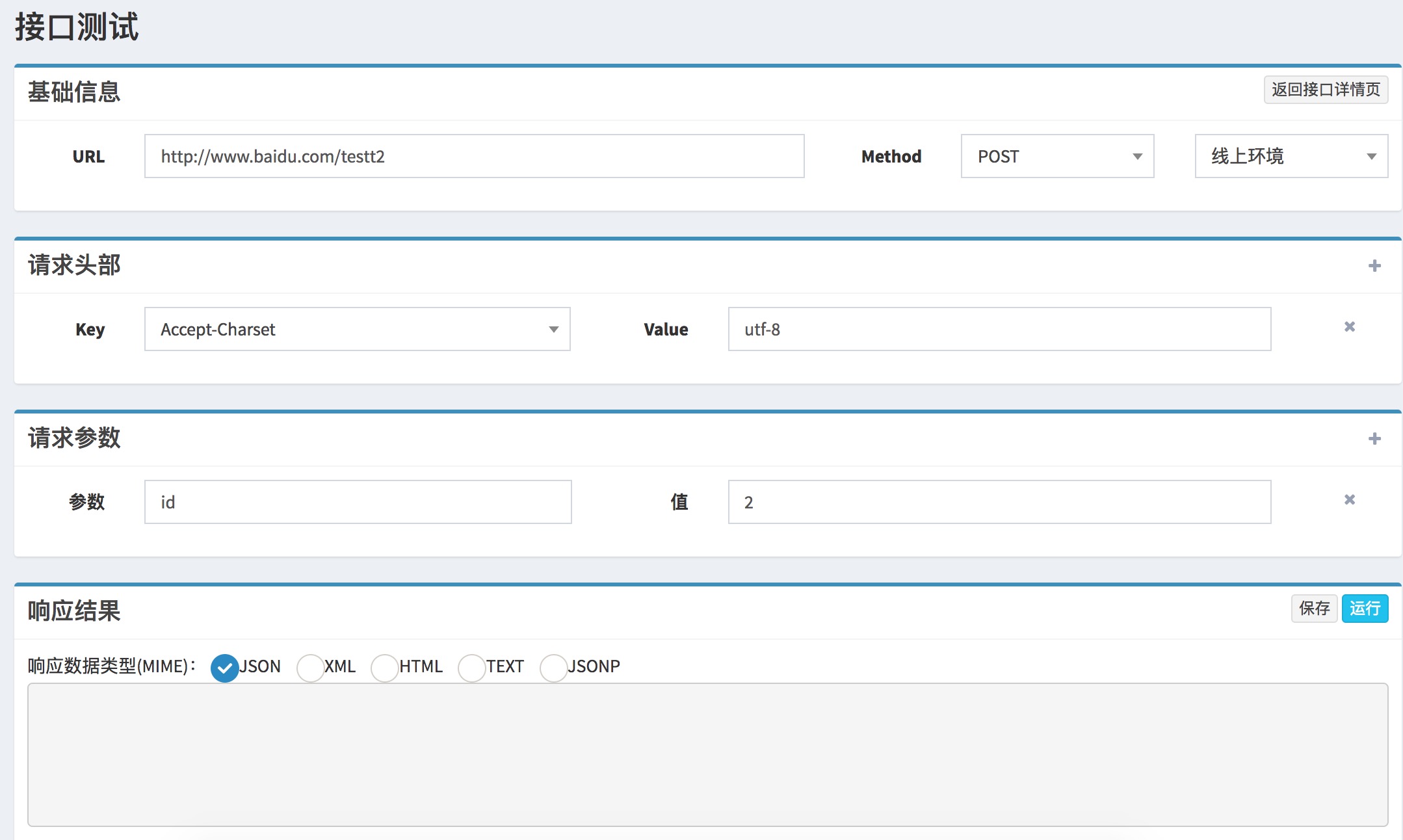Select JSON response type
The image size is (1403, 840).
tap(225, 668)
